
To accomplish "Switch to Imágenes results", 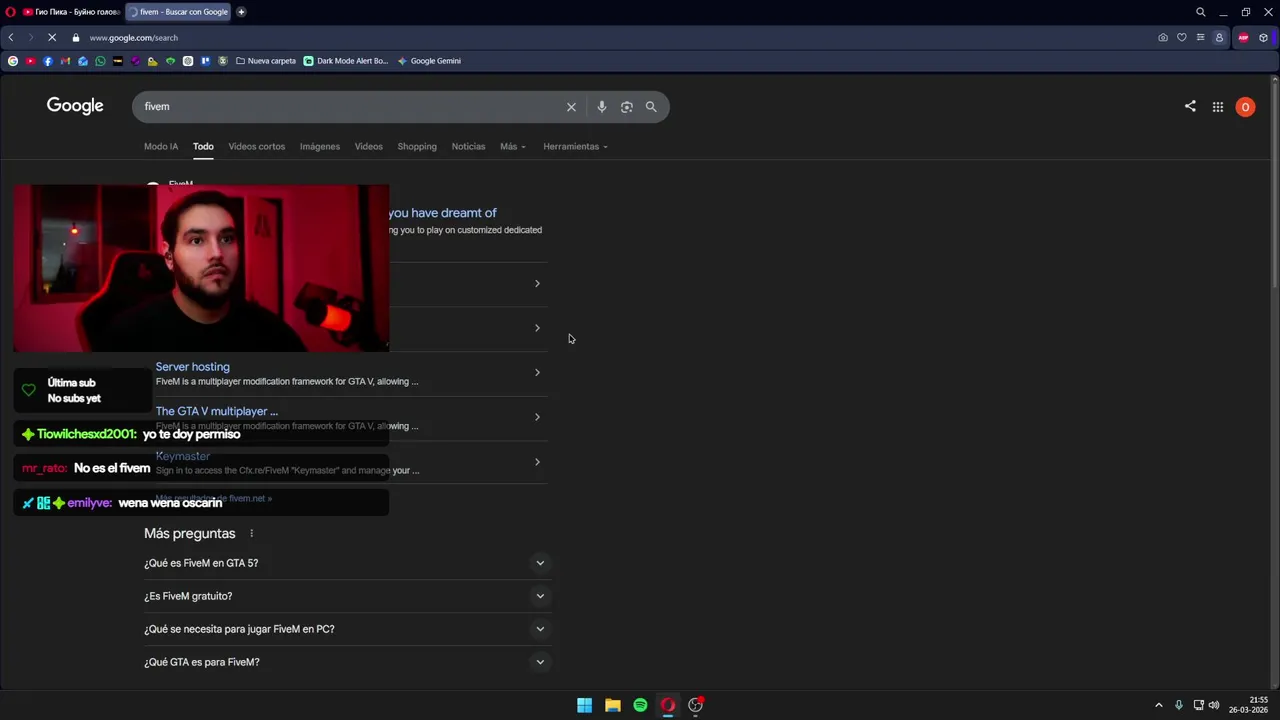I will pyautogui.click(x=320, y=147).
